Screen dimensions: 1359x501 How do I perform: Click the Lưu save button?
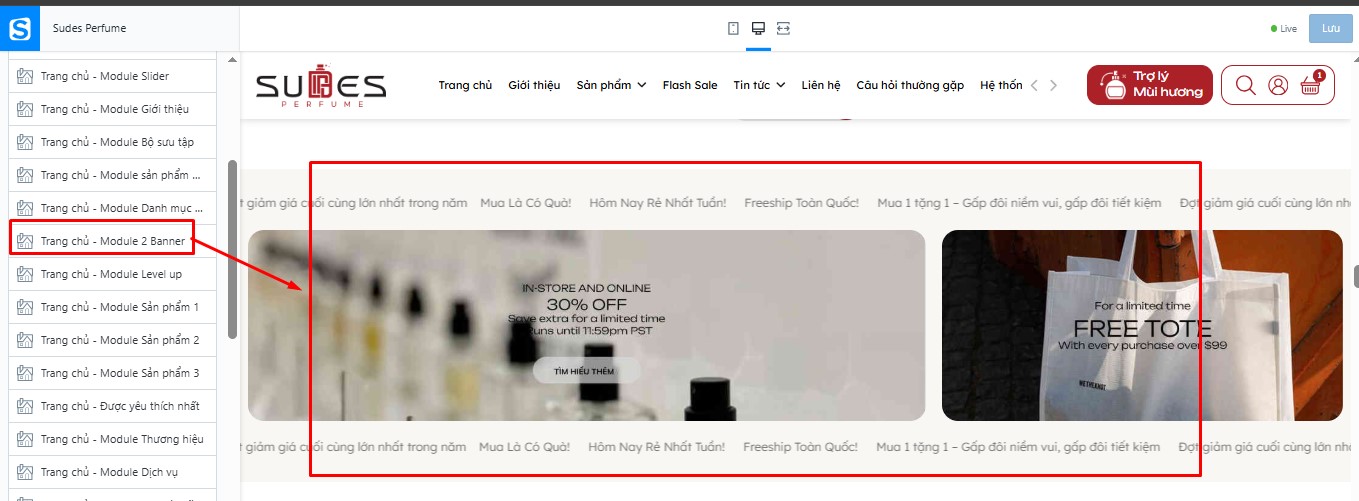(x=1330, y=28)
